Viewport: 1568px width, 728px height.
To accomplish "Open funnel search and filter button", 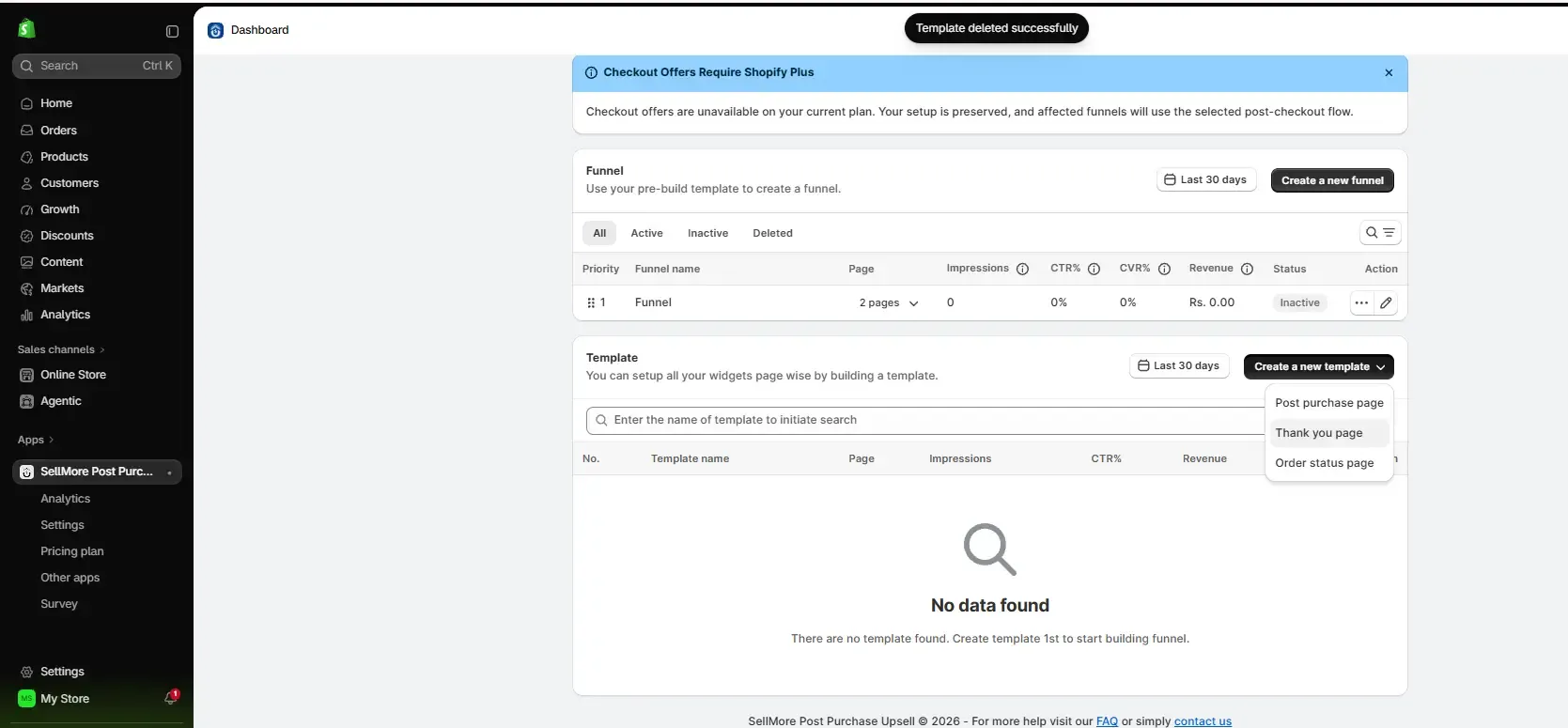I will point(1380,233).
